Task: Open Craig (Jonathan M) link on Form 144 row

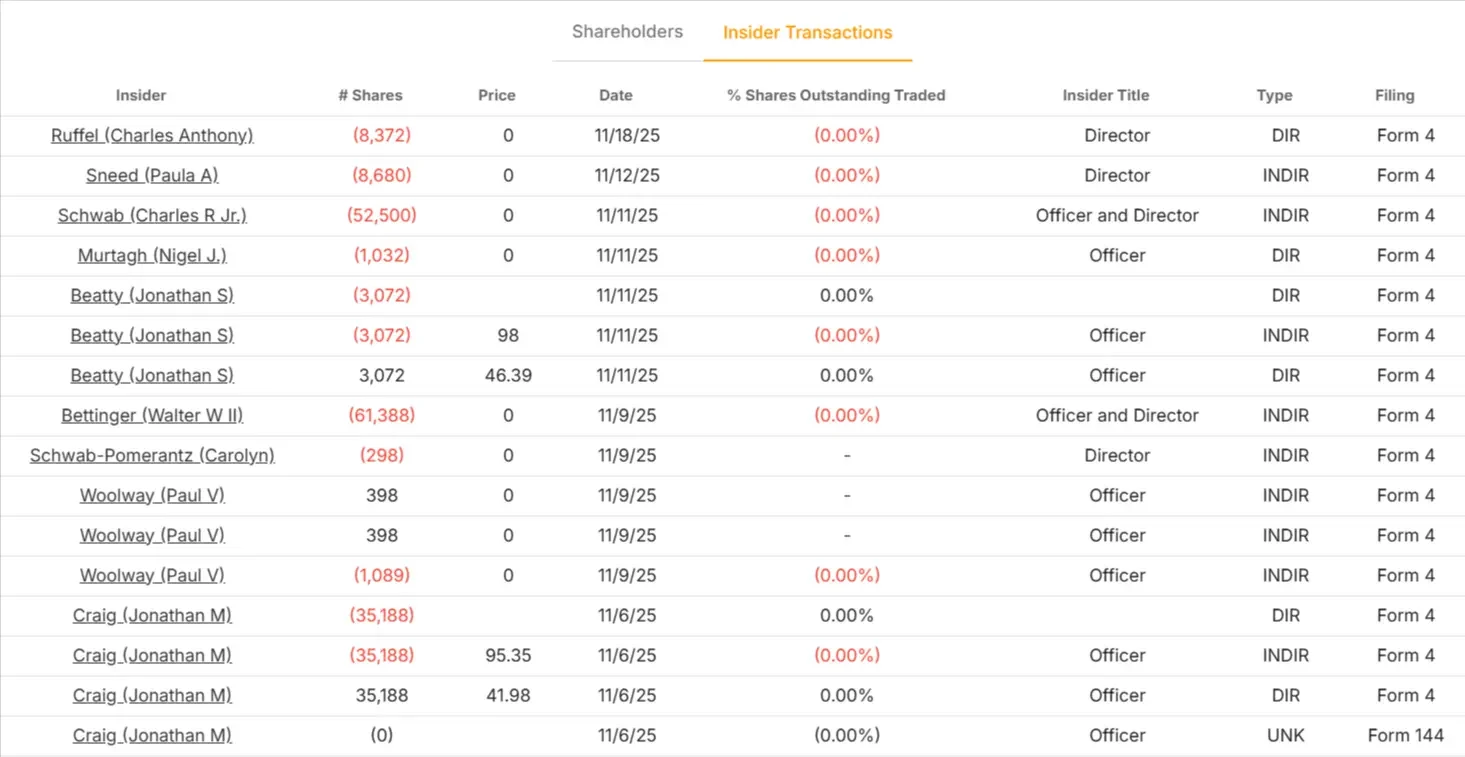Action: (x=152, y=735)
